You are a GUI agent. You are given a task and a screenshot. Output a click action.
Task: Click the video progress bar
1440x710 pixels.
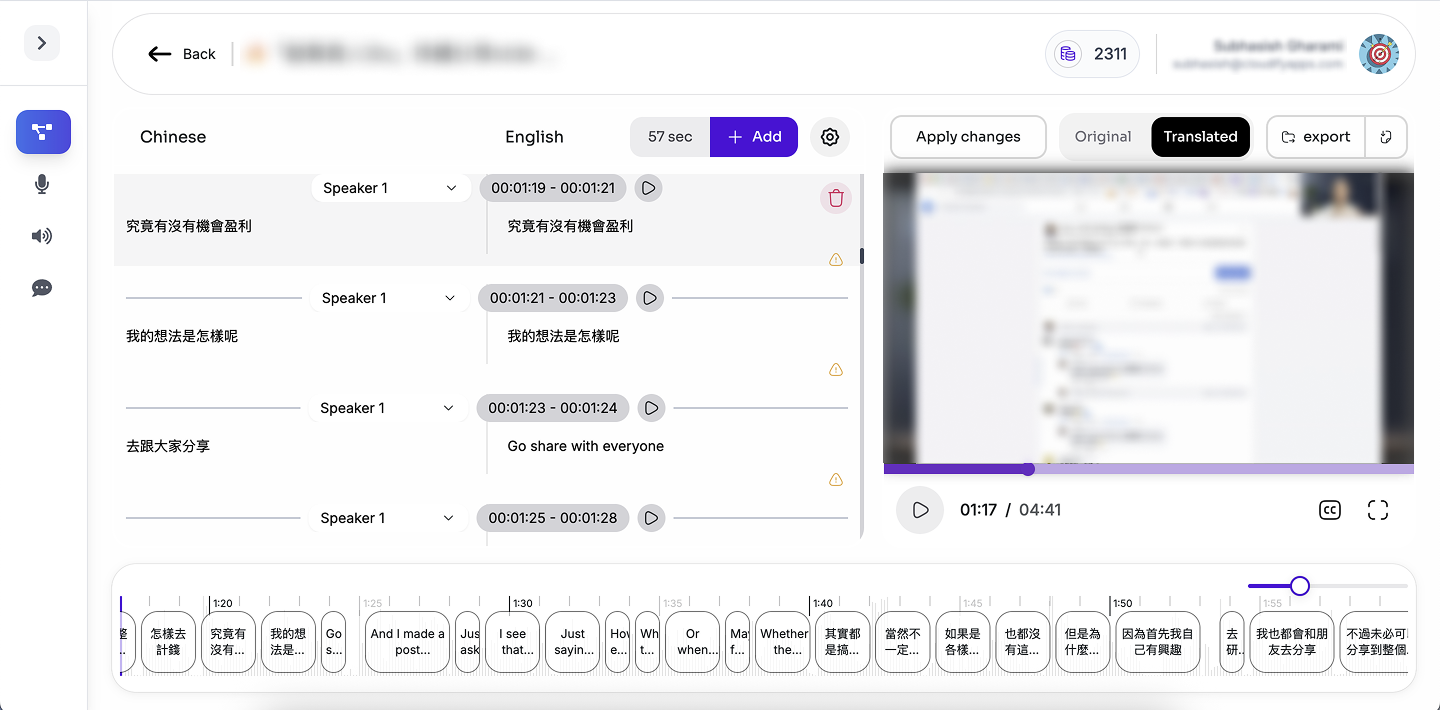[1148, 469]
